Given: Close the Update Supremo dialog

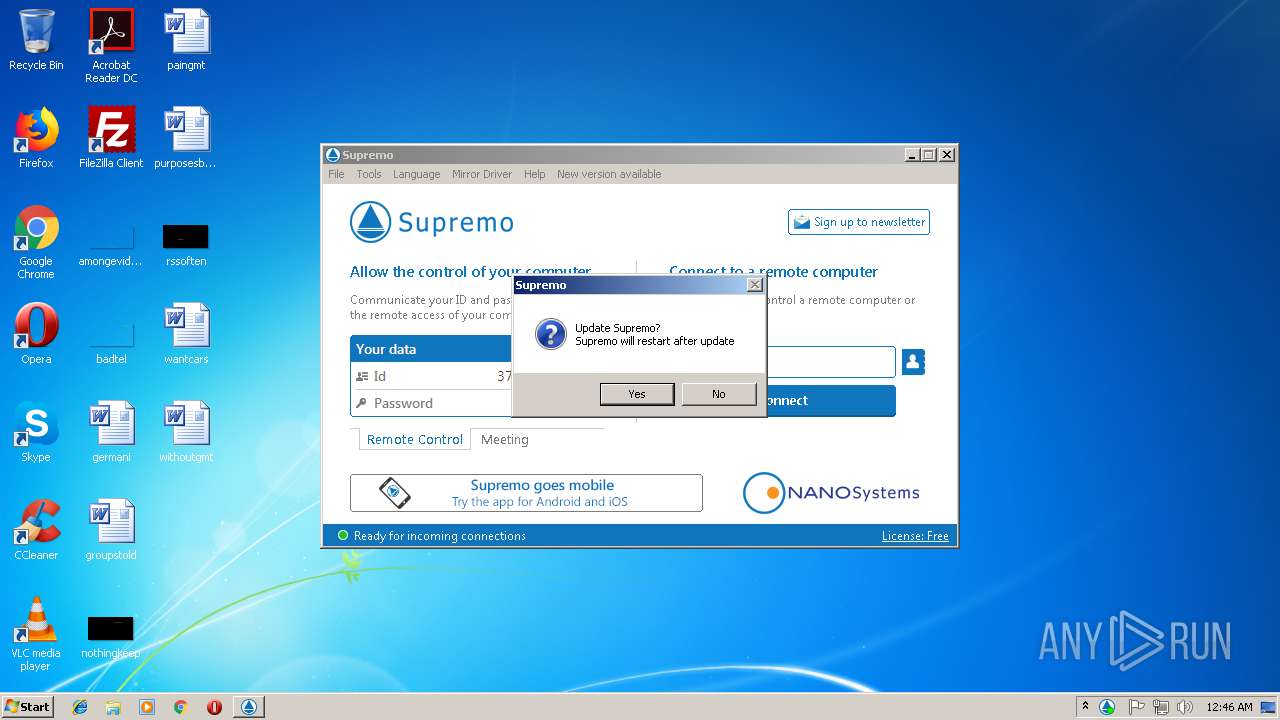Looking at the screenshot, I should (x=754, y=285).
